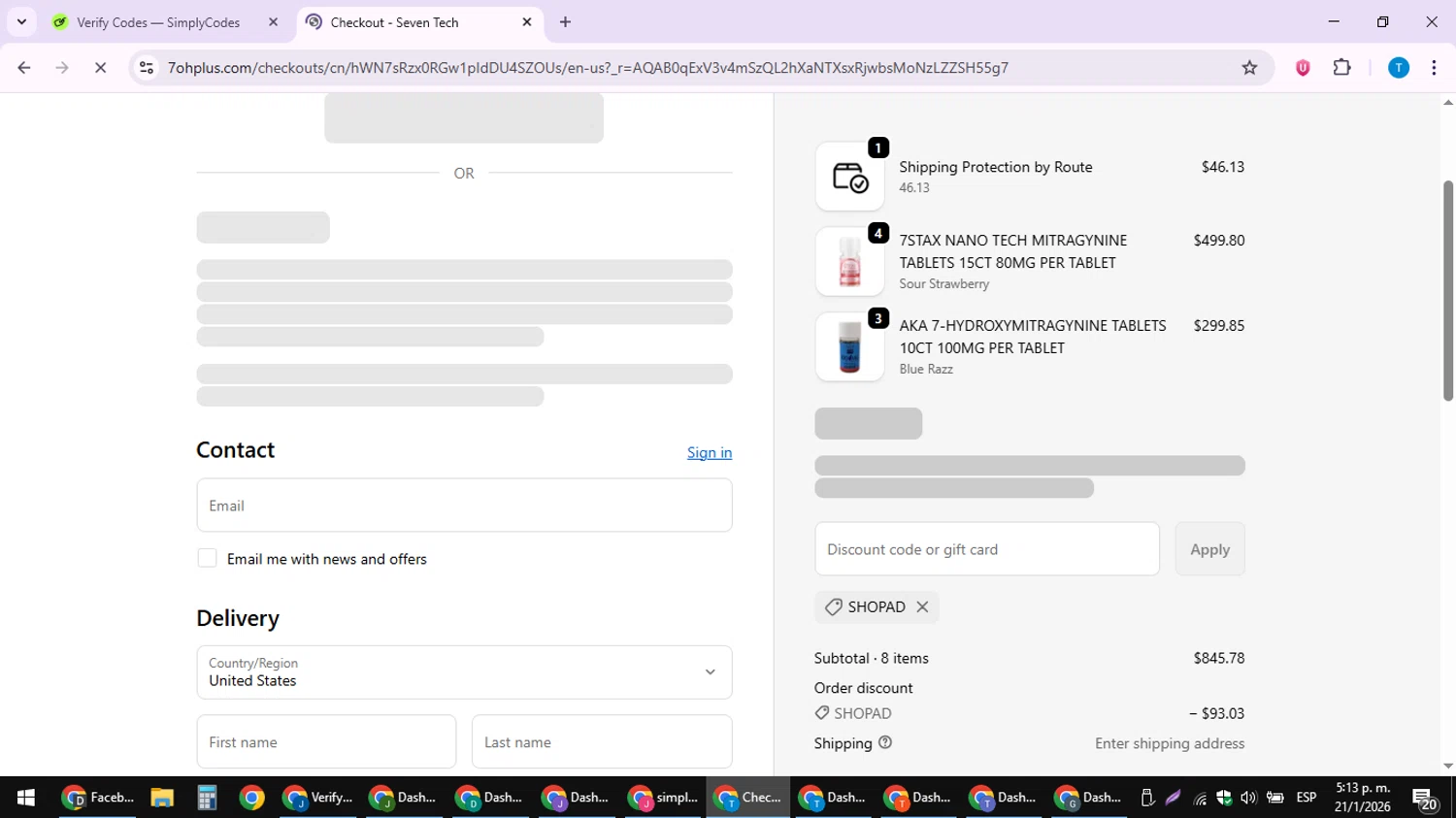Click the Sign in link

pyautogui.click(x=710, y=453)
